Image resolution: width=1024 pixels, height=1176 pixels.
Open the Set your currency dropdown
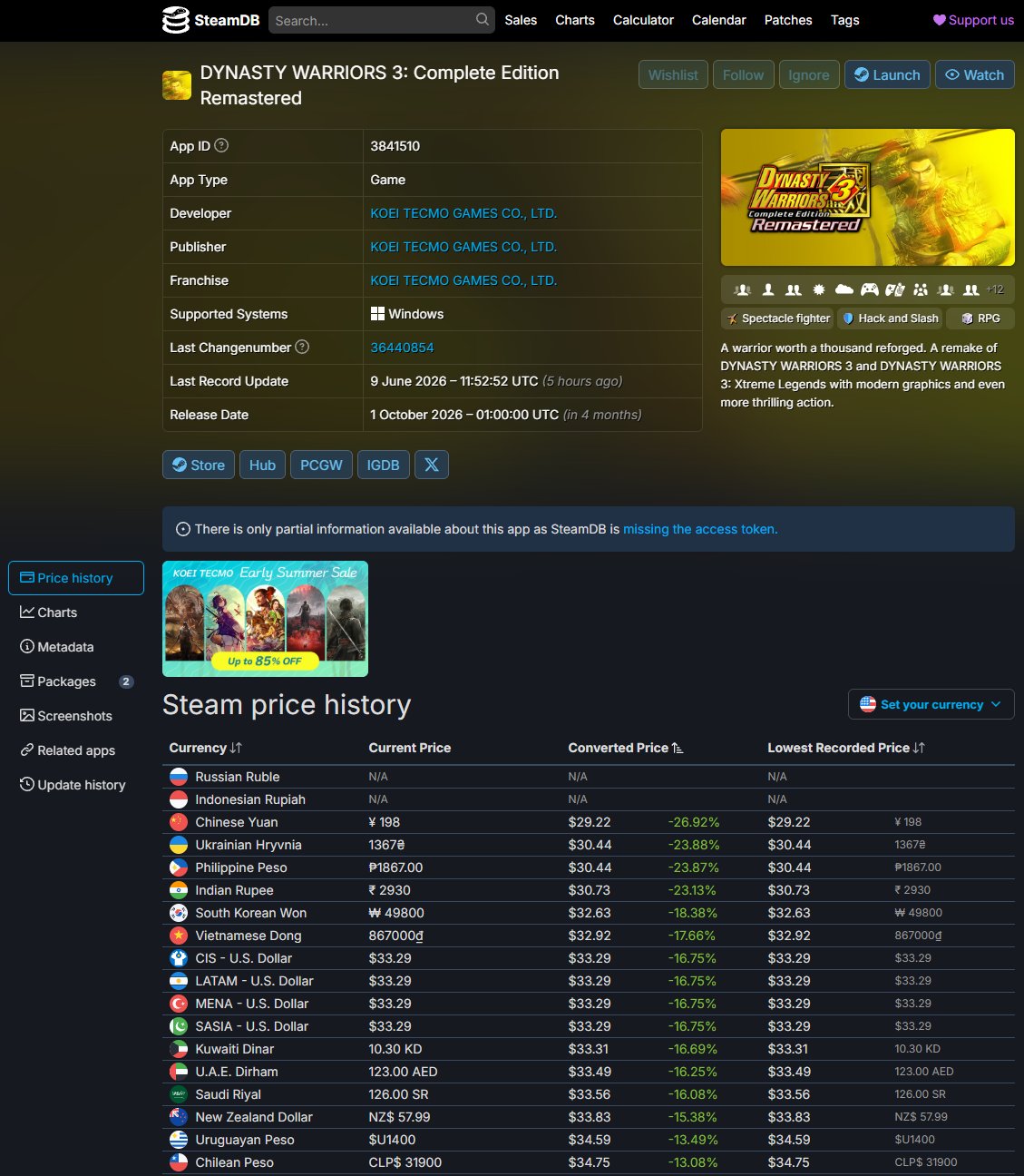pos(931,704)
